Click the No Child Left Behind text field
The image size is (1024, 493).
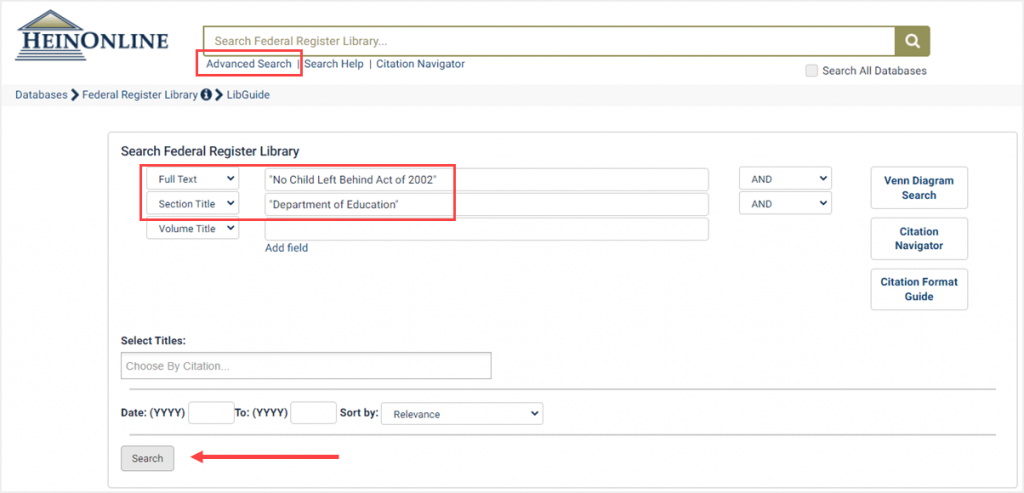[x=487, y=180]
